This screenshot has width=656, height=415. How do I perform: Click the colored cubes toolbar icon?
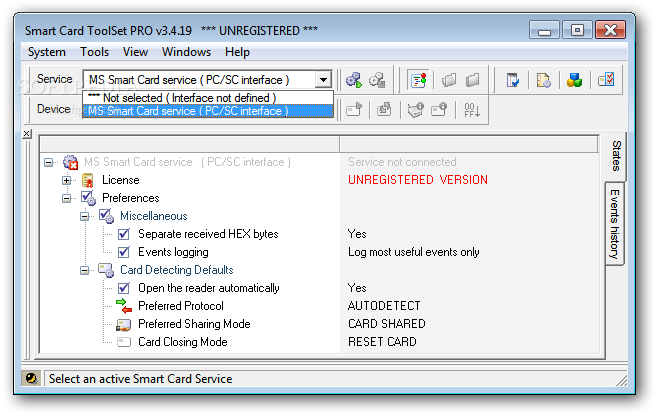pos(574,79)
